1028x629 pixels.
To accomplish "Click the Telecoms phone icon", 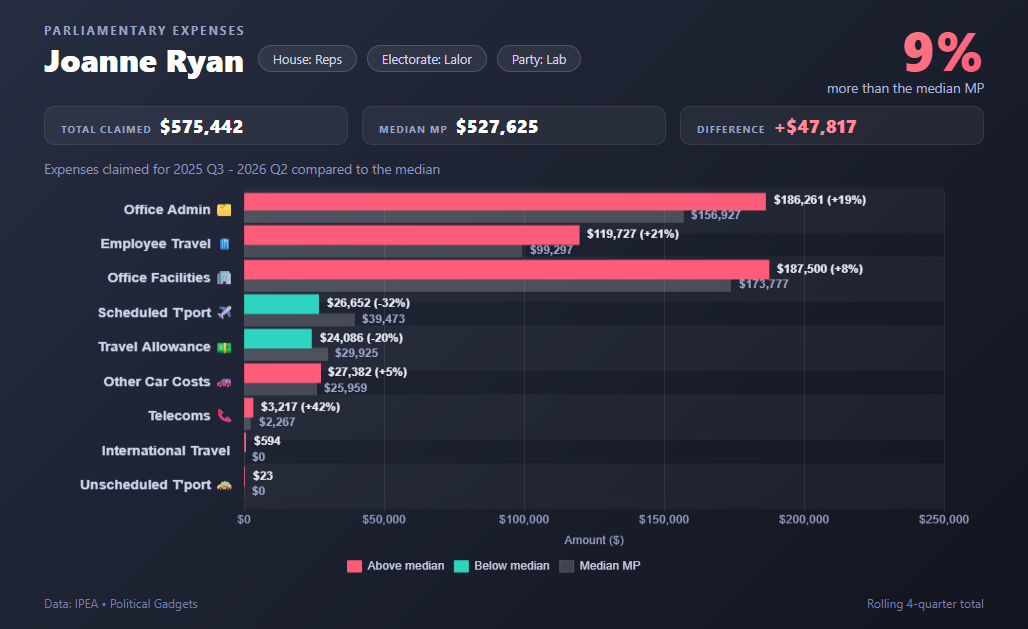I will click(224, 416).
